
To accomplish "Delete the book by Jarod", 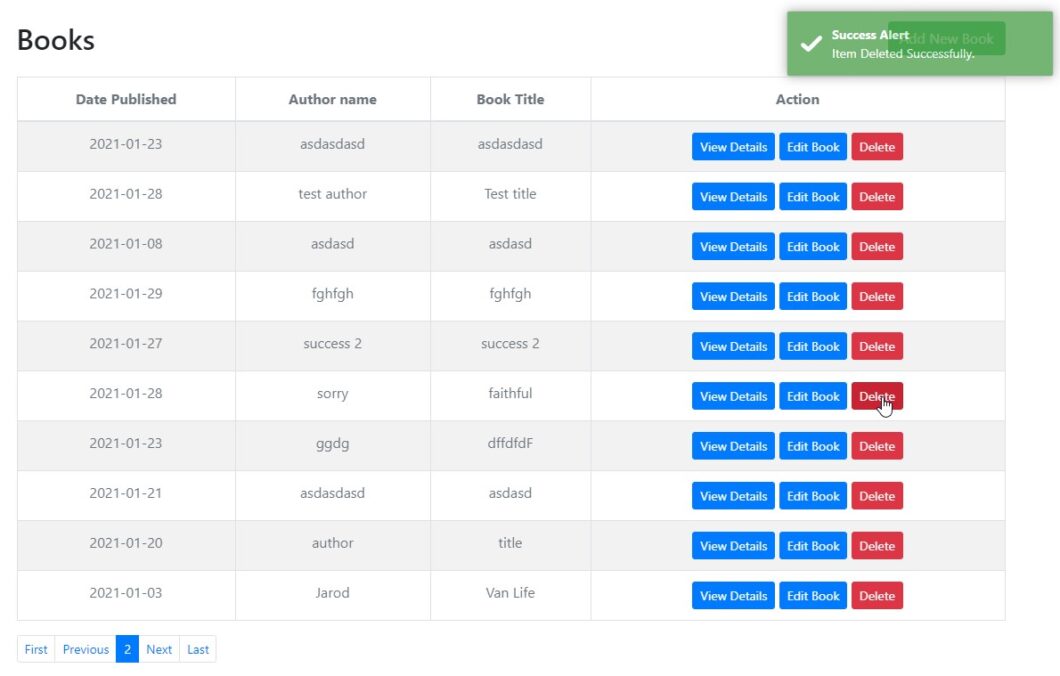I will [876, 596].
